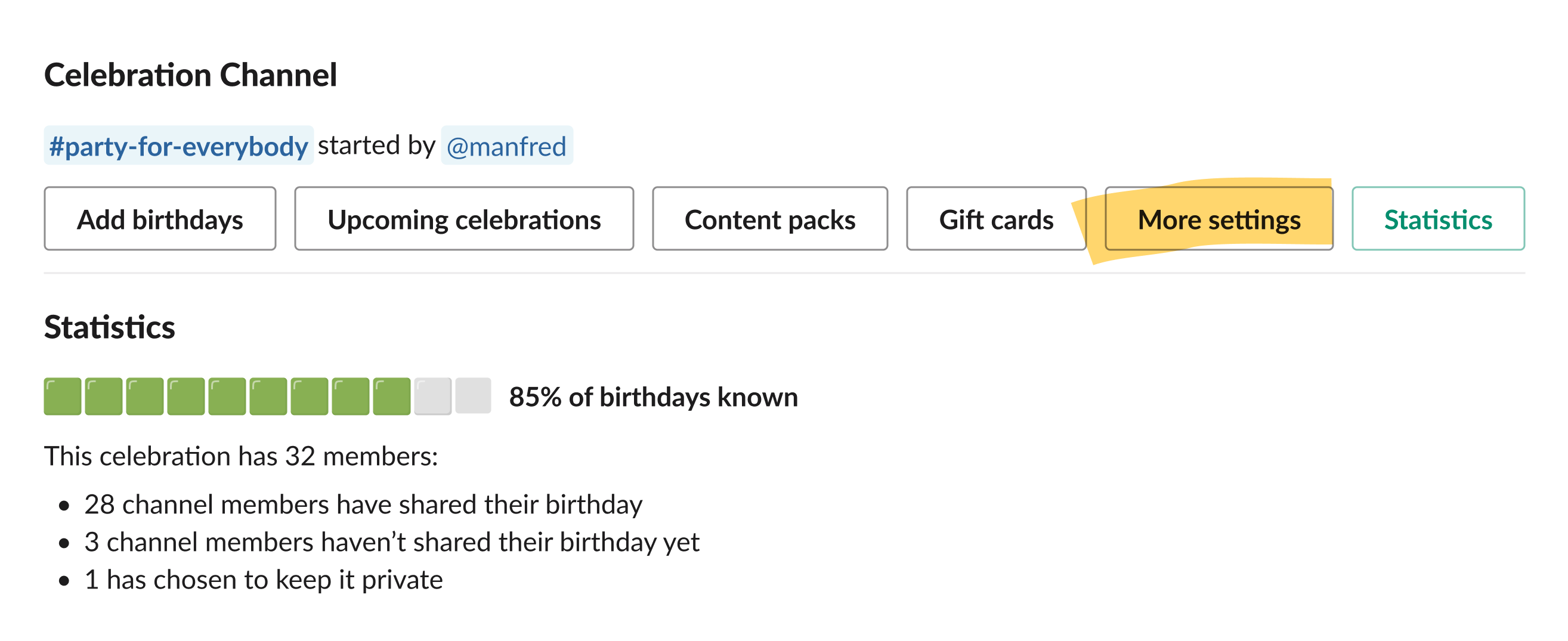Browse the Content packs section
Image resolution: width=1568 pixels, height=641 pixels.
[769, 220]
